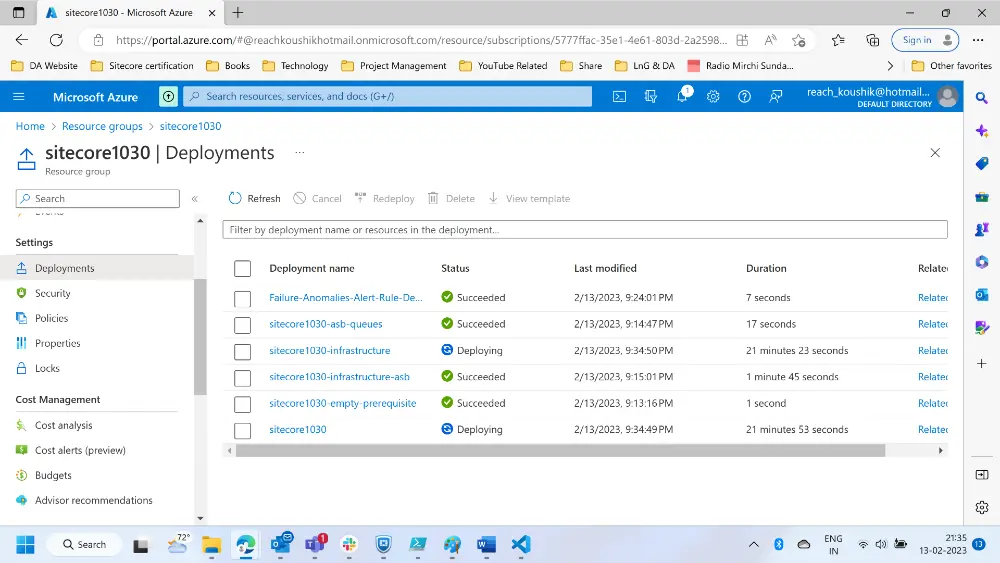Viewport: 1000px width, 563px height.
Task: Open more options ellipsis beside Deployments title
Action: 300,152
